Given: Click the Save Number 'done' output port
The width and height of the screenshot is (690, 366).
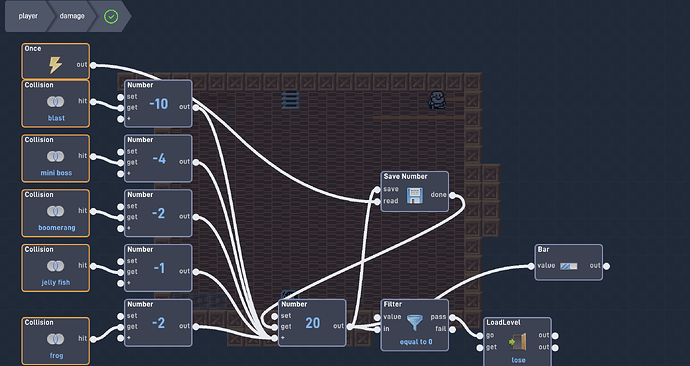Looking at the screenshot, I should pyautogui.click(x=452, y=195).
